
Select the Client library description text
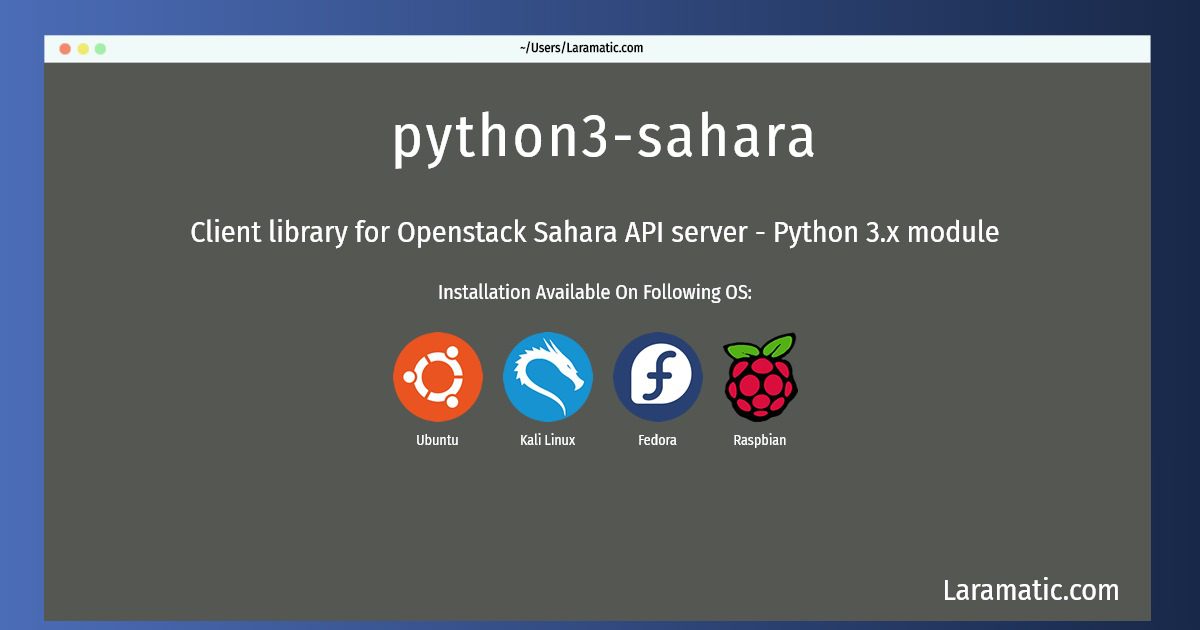click(595, 233)
